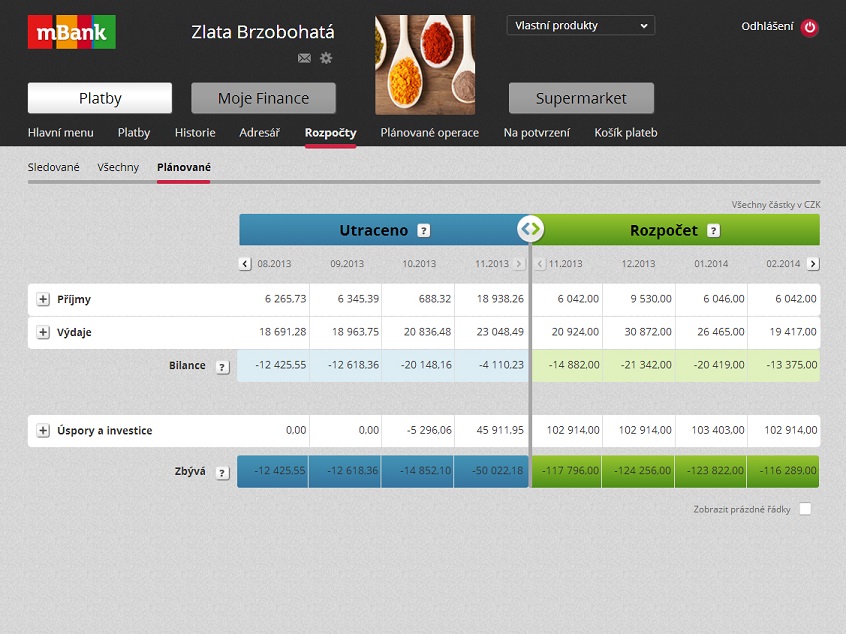Expand the Příjmy row
This screenshot has height=634, width=846.
[43, 300]
